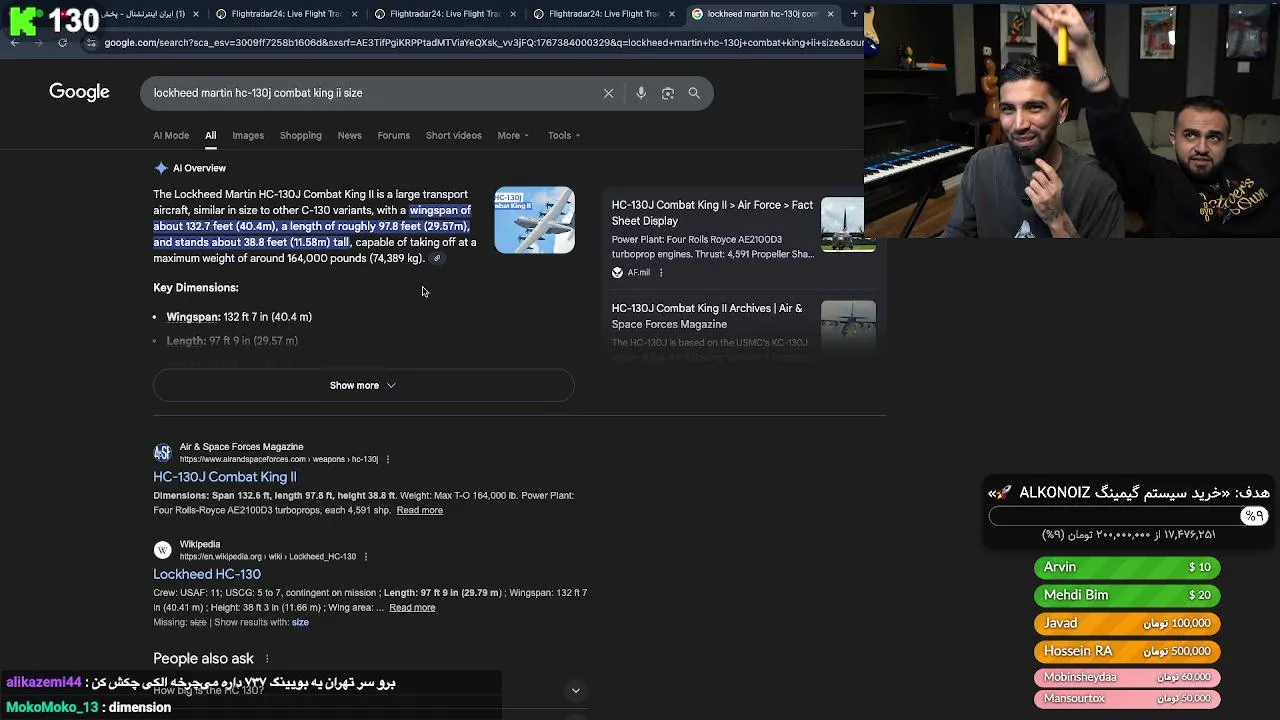Click Read more under Wikipedia result
The height and width of the screenshot is (720, 1280).
pyautogui.click(x=412, y=607)
